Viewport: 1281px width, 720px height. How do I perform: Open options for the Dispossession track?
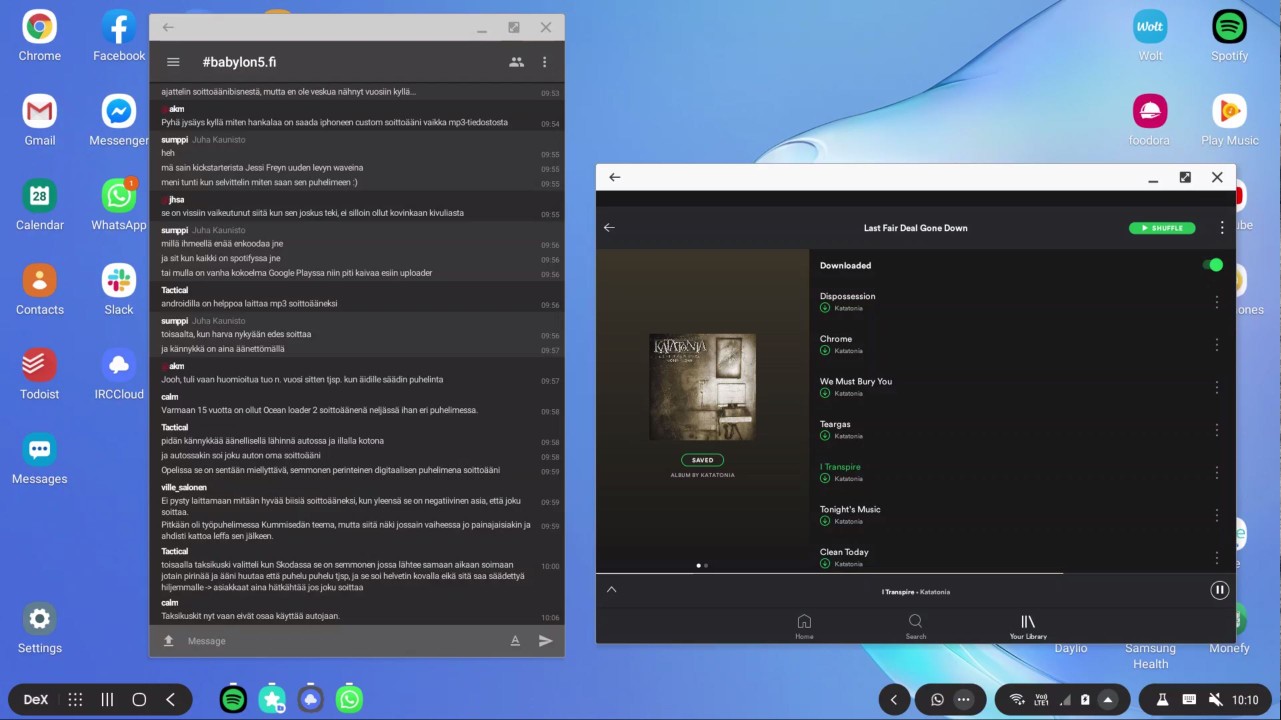(1217, 302)
